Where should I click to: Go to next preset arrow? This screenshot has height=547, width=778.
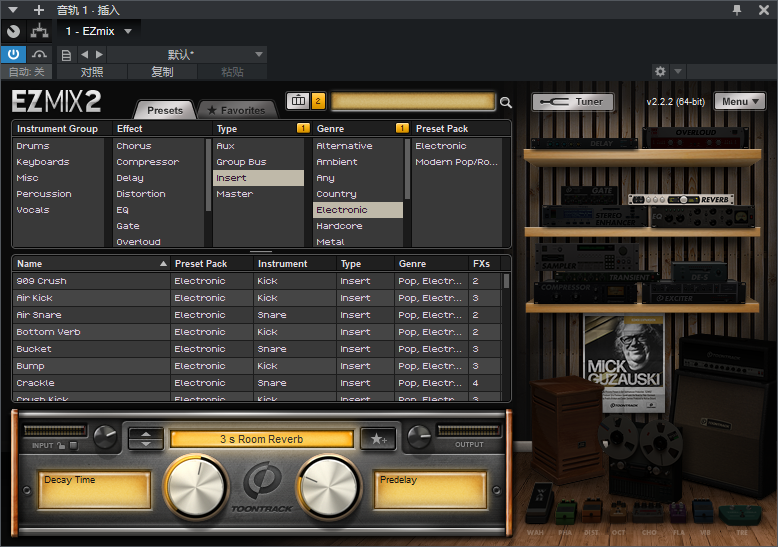click(x=99, y=55)
